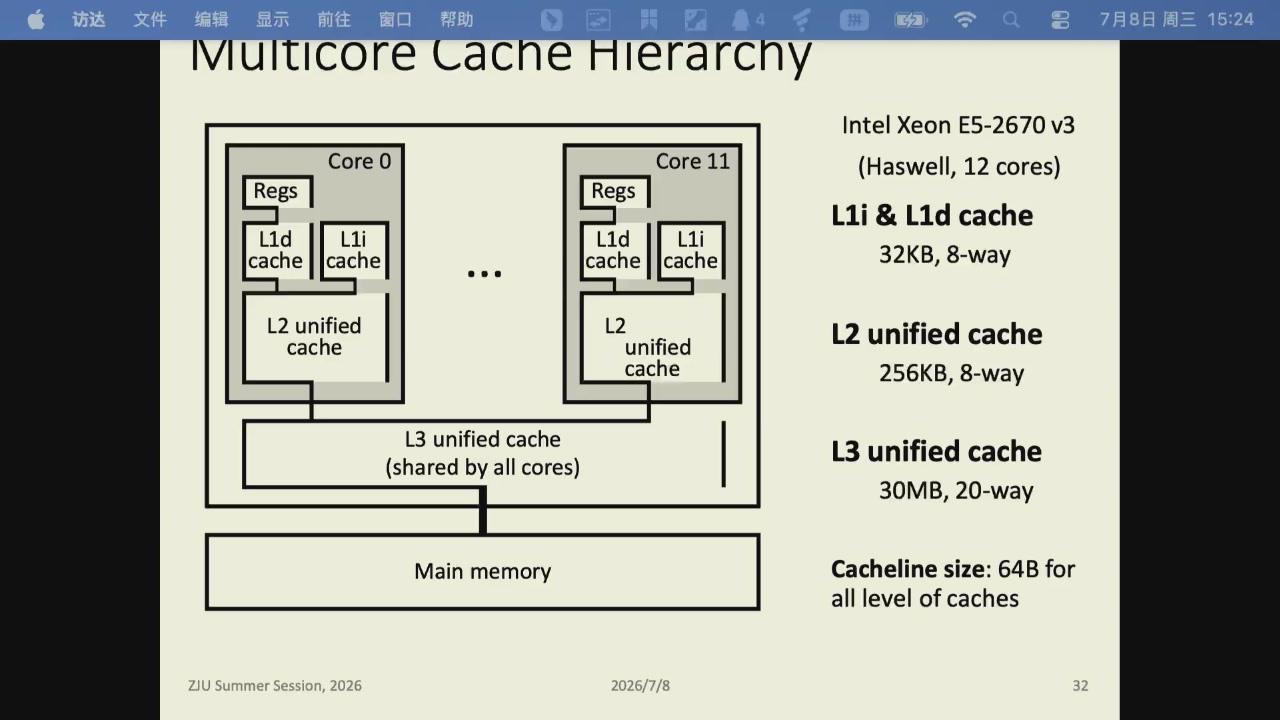Viewport: 1280px width, 720px height.
Task: Open the 窗口 menu
Action: coord(395,19)
